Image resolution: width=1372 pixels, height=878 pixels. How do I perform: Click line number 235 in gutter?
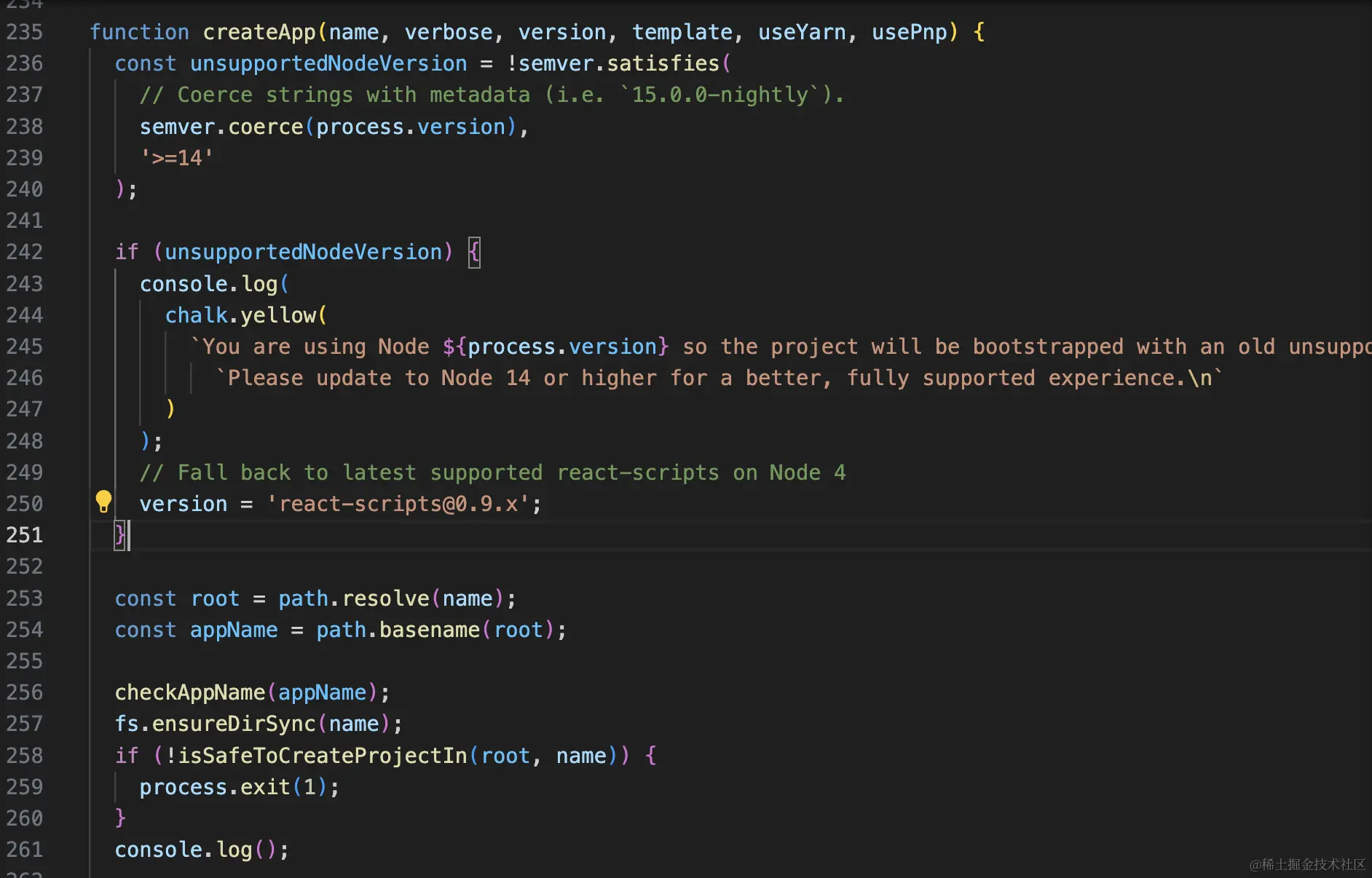[x=25, y=32]
